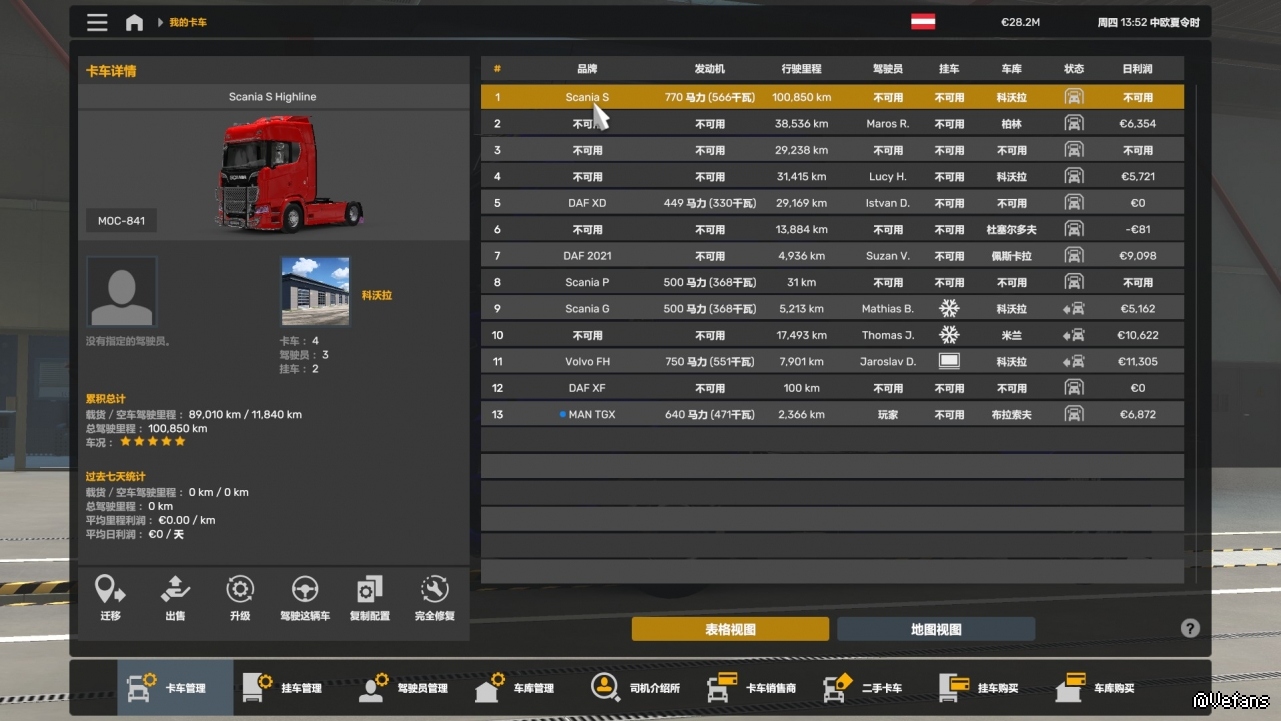1281x721 pixels.
Task: Click the snowflake trailer icon for Mathias B.
Action: (949, 309)
